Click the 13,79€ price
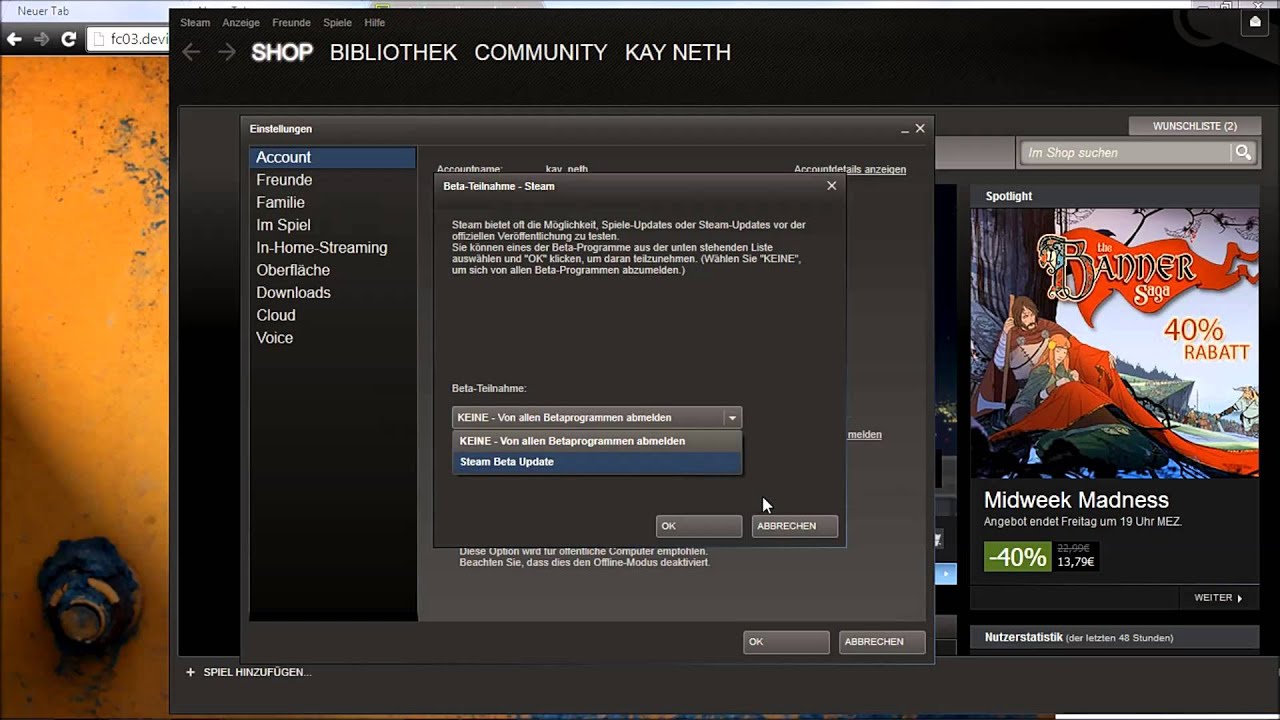 (1076, 562)
